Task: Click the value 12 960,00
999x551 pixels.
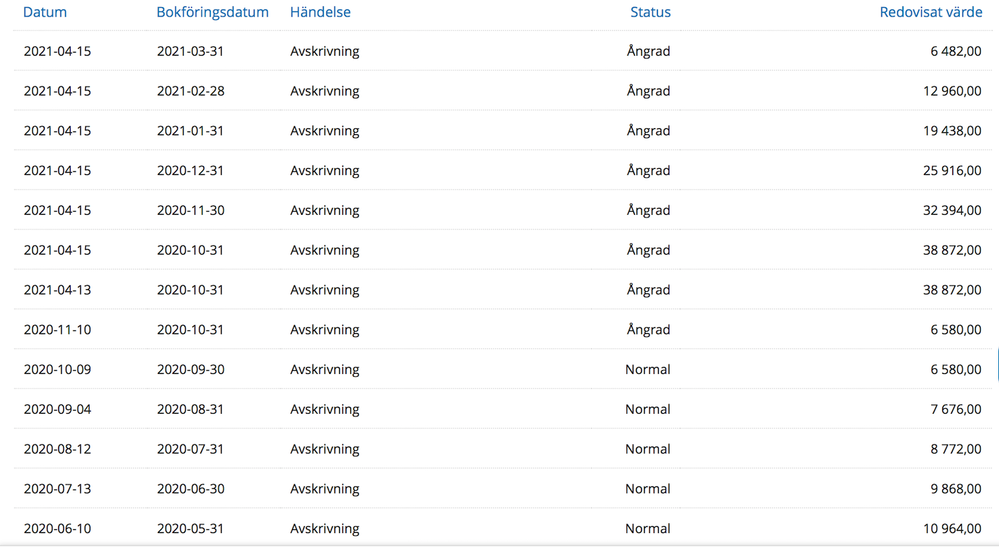Action: [x=952, y=91]
